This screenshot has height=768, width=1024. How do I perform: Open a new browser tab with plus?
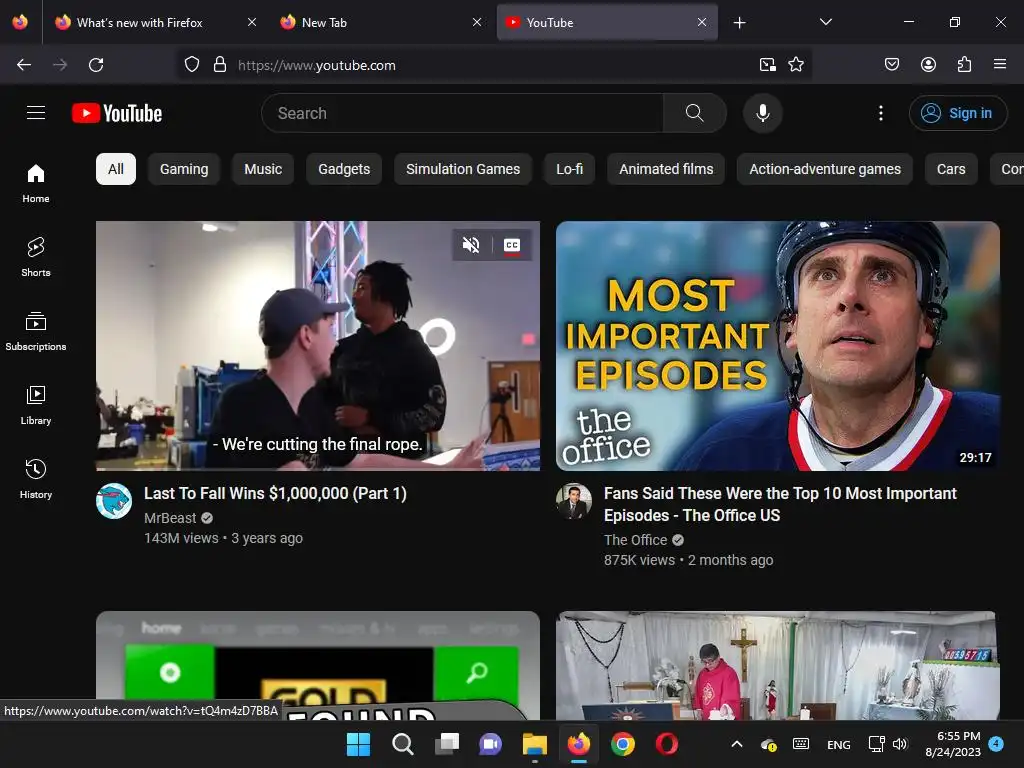click(x=739, y=23)
